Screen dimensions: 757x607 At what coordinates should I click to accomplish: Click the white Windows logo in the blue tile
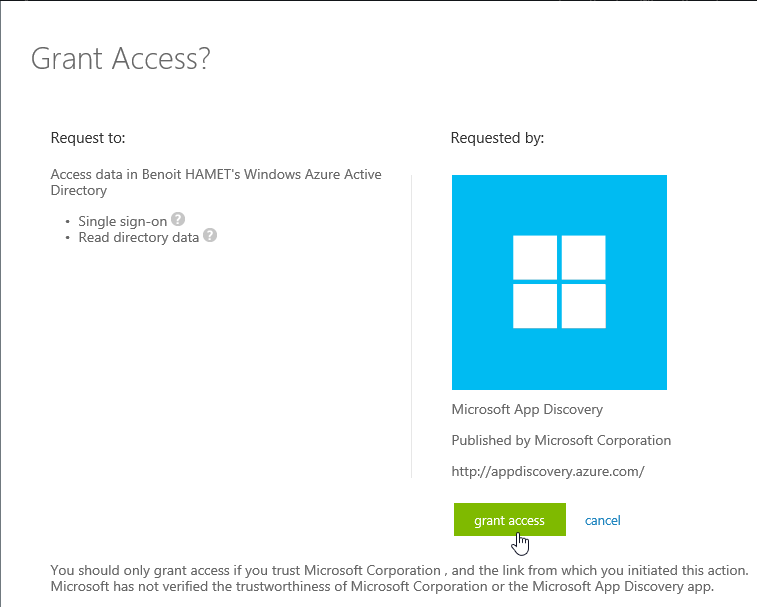click(x=559, y=282)
